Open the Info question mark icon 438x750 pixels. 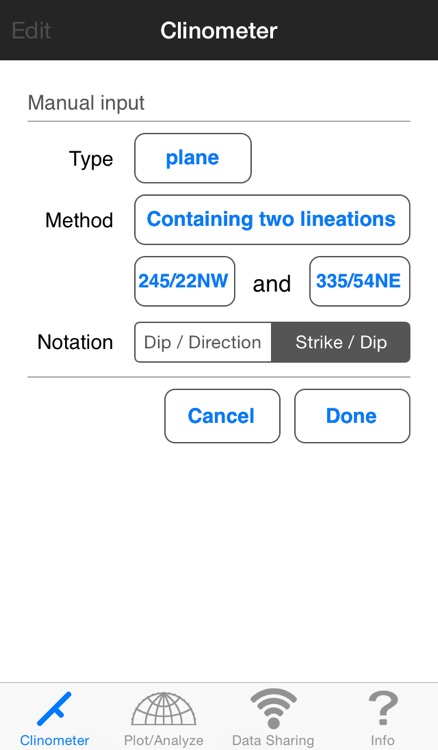[x=383, y=709]
